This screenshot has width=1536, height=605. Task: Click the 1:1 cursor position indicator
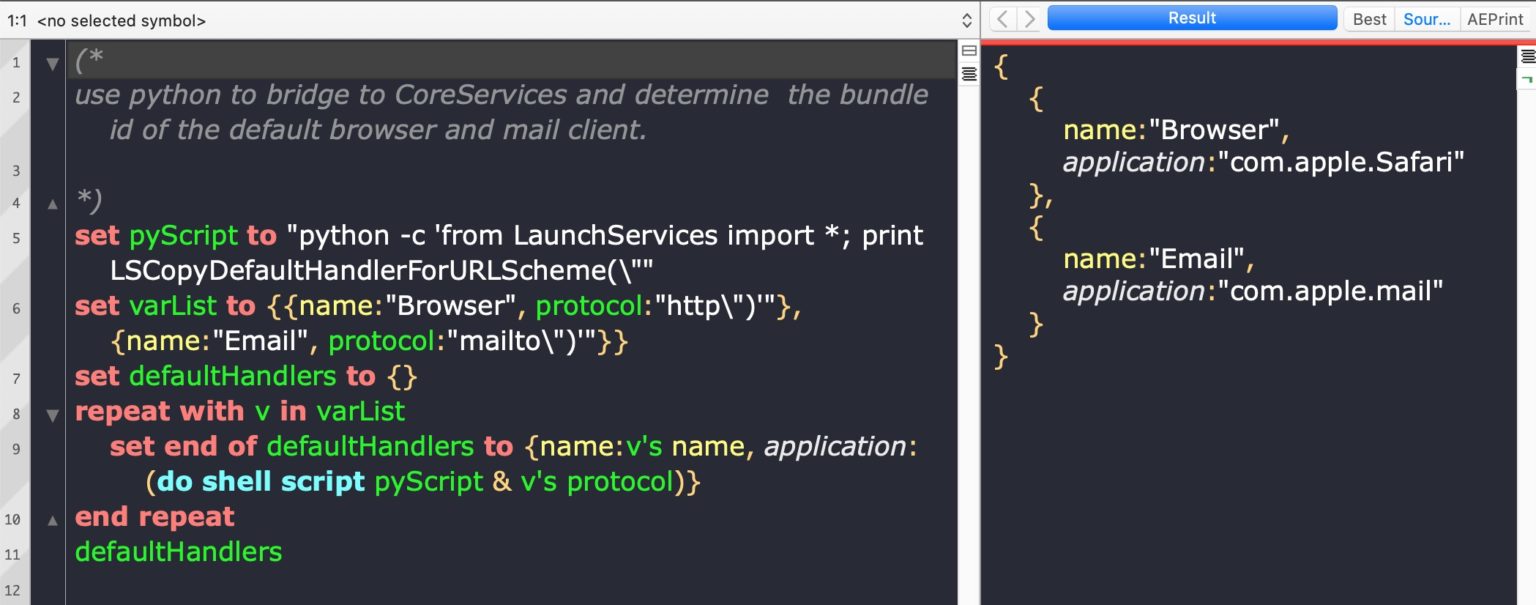point(17,20)
